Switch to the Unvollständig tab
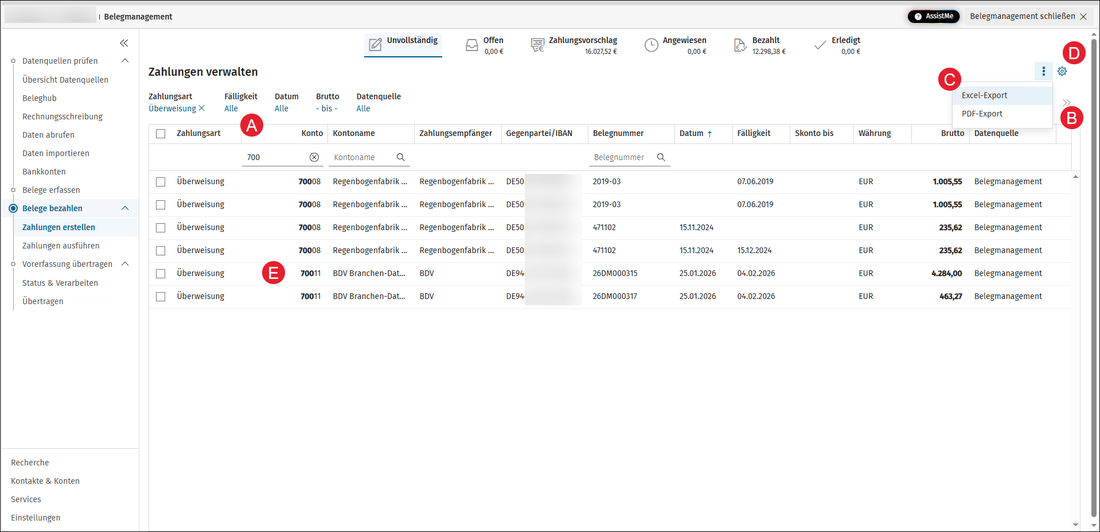The height and width of the screenshot is (532, 1100). coord(403,44)
